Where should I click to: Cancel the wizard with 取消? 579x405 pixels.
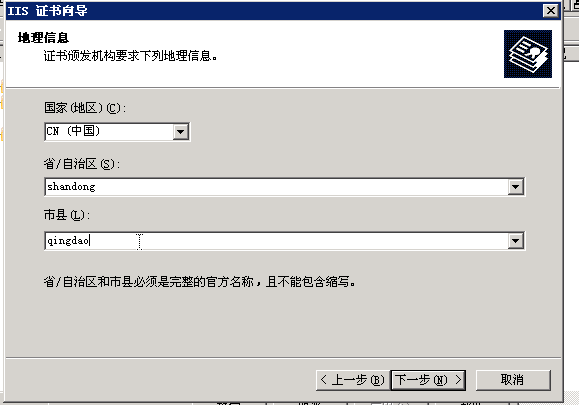[x=513, y=380]
